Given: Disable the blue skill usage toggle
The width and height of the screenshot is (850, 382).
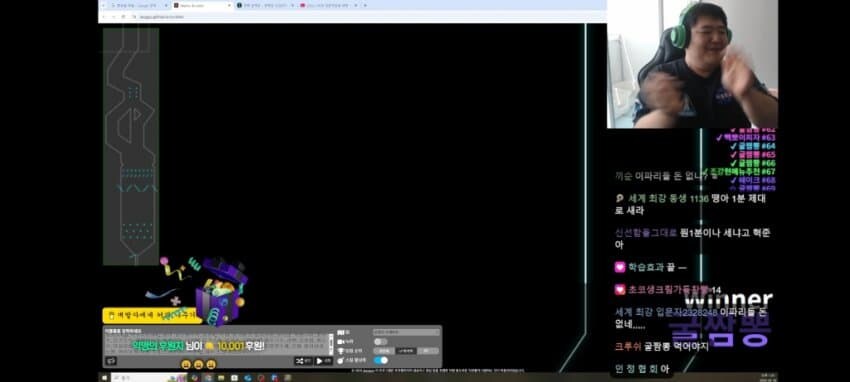Looking at the screenshot, I should coord(381,360).
